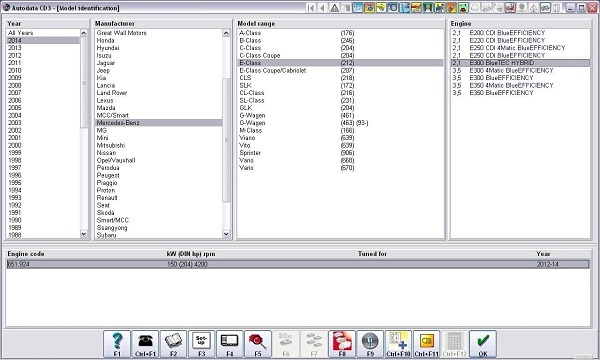Select E300 4Matic BlueEFFICIENCY engine
Viewport: 600px width, 360px height.
520,70
